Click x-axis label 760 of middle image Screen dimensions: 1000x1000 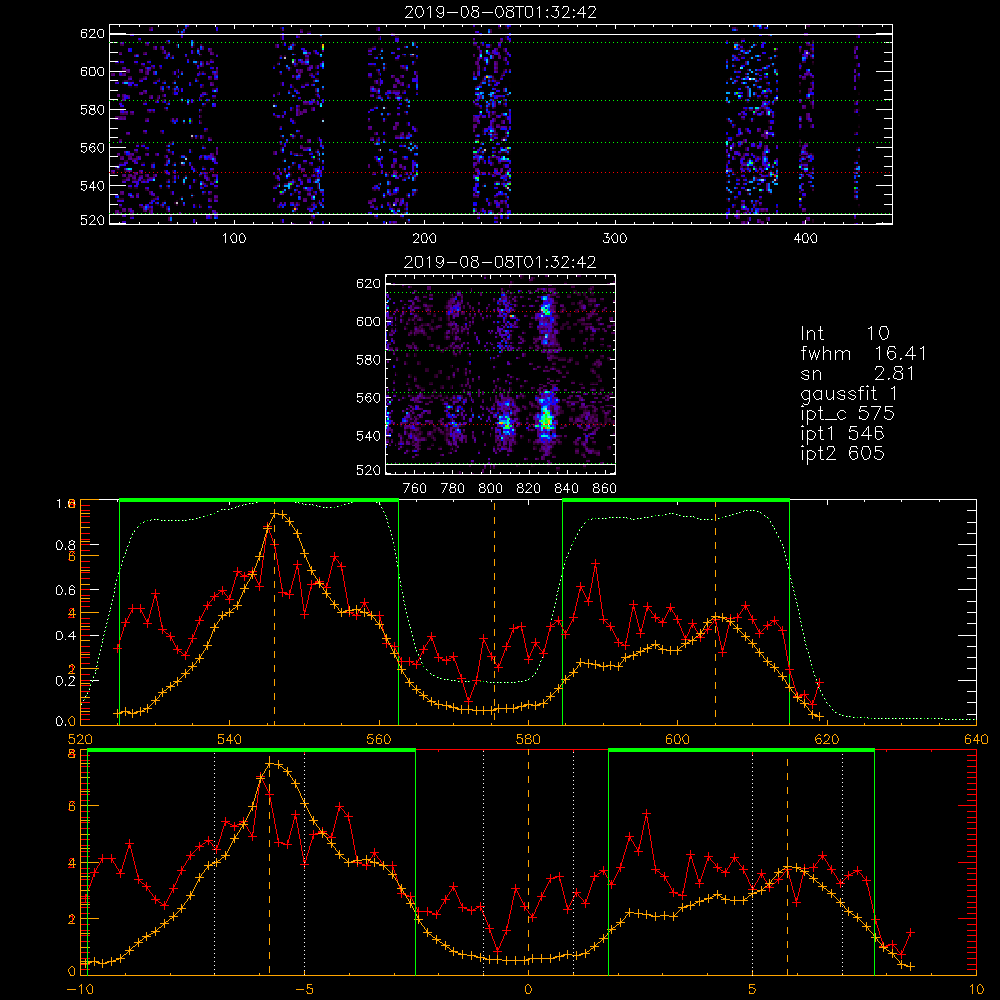click(415, 489)
